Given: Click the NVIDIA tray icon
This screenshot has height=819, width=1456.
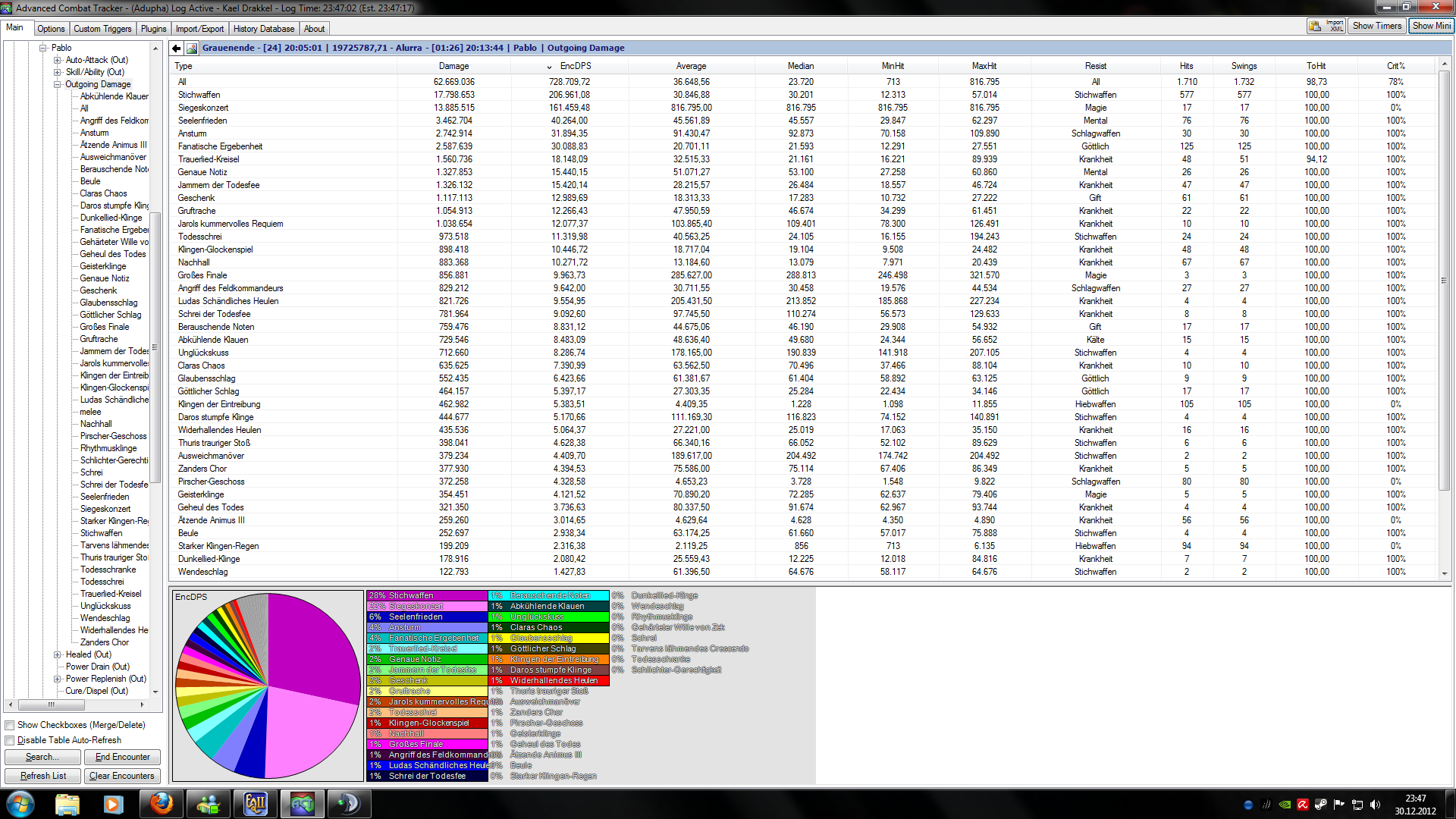Looking at the screenshot, I should pyautogui.click(x=1285, y=805).
